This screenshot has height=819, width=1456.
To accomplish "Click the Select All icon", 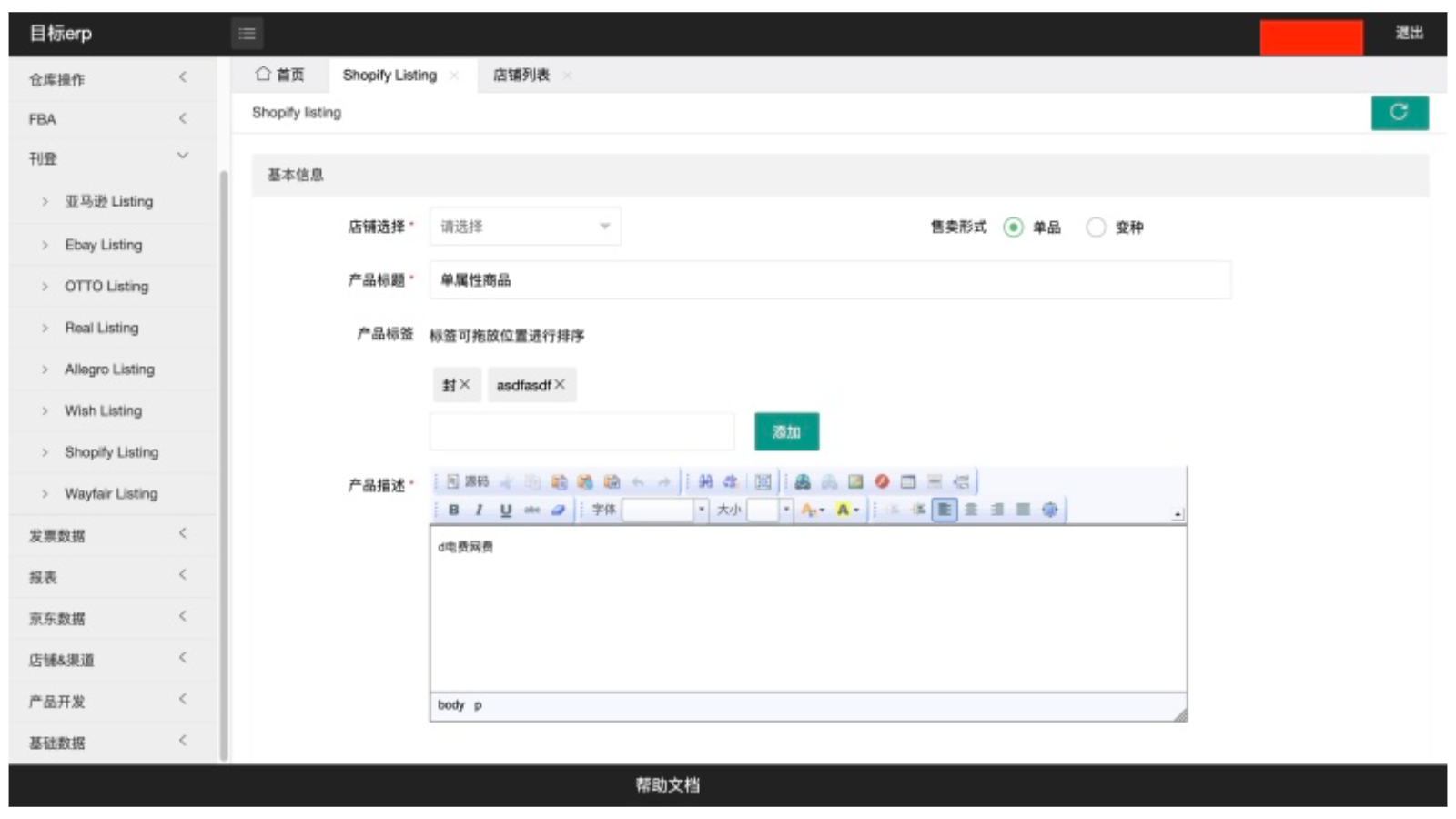I will [x=763, y=481].
